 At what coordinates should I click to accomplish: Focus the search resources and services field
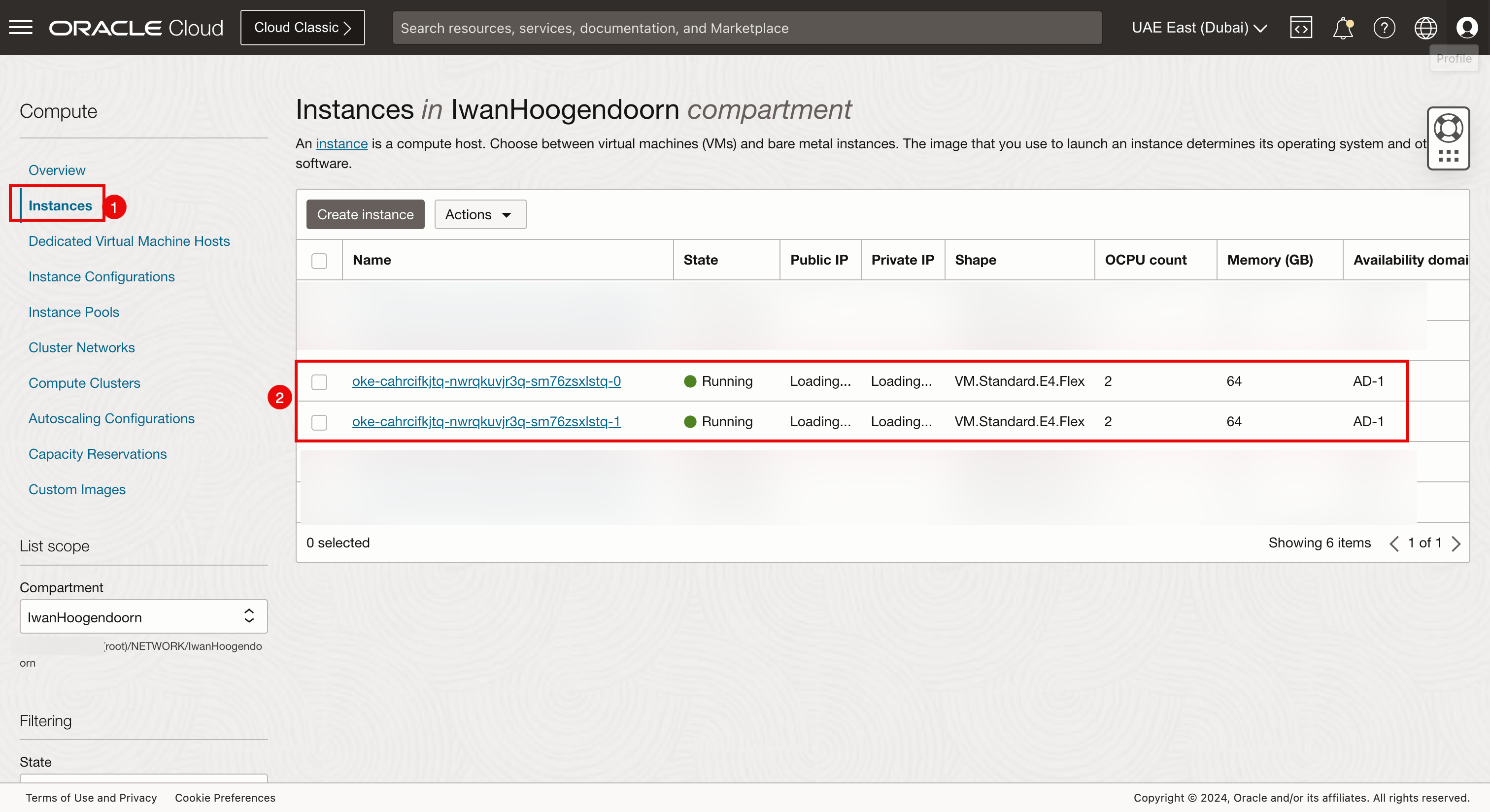click(x=746, y=28)
